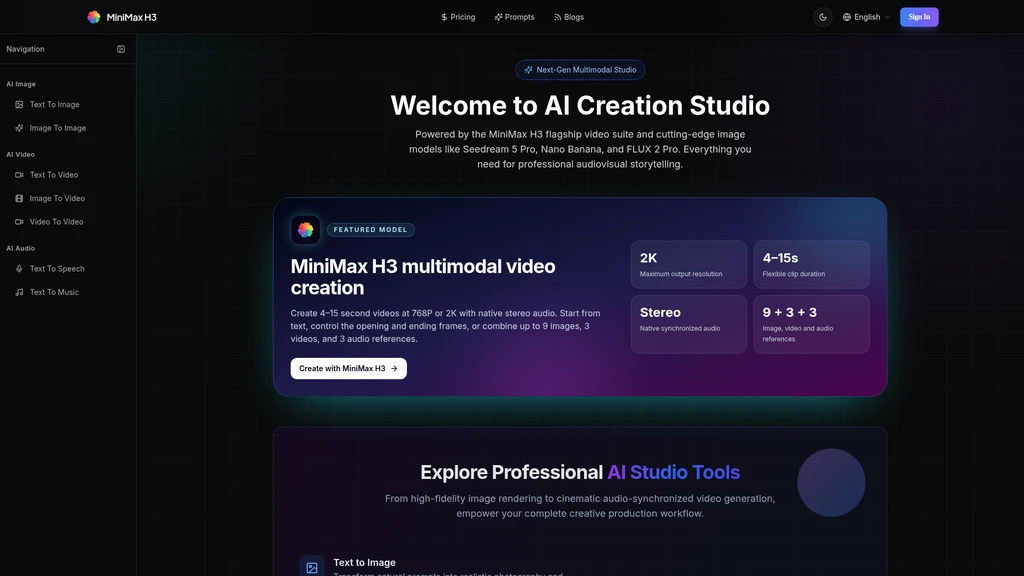
Task: Click the FEATURED MODEL badge
Action: (370, 230)
